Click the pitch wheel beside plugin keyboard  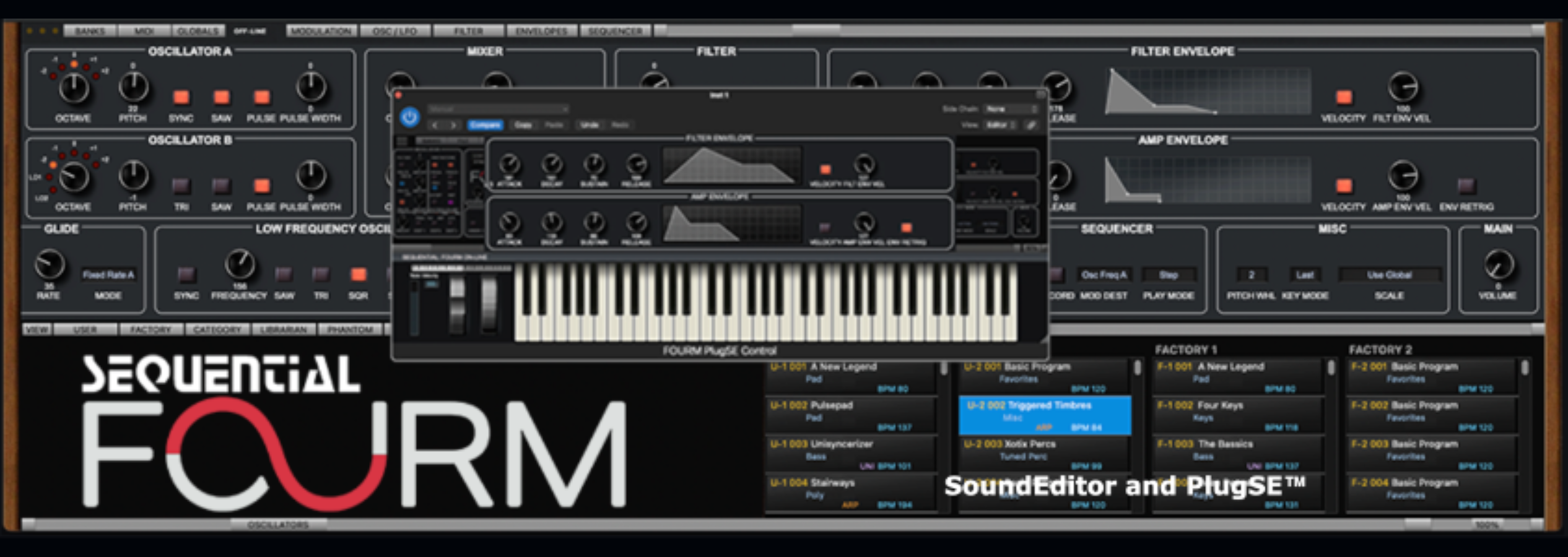(457, 304)
